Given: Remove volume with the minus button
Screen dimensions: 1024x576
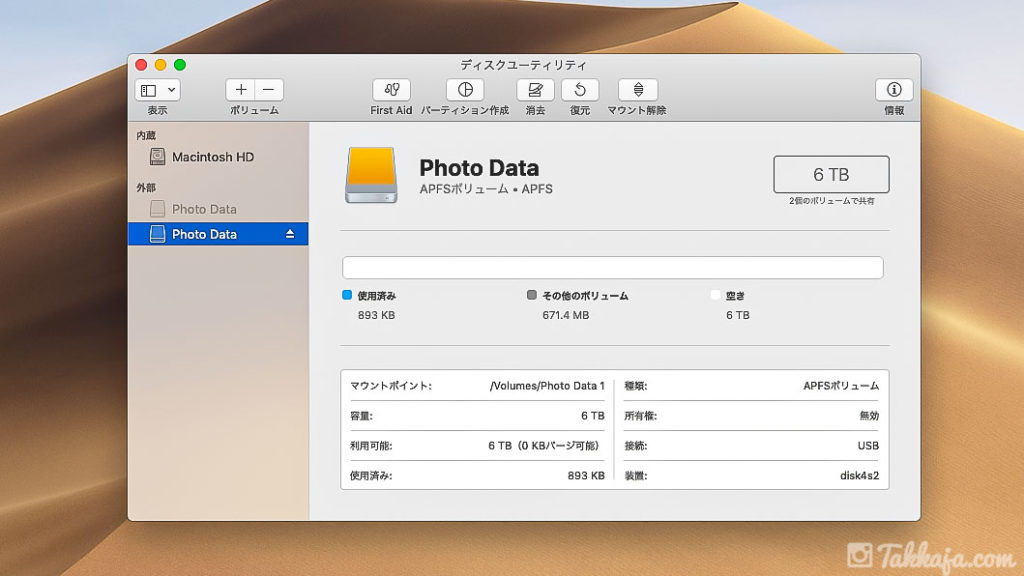Looking at the screenshot, I should coord(268,90).
